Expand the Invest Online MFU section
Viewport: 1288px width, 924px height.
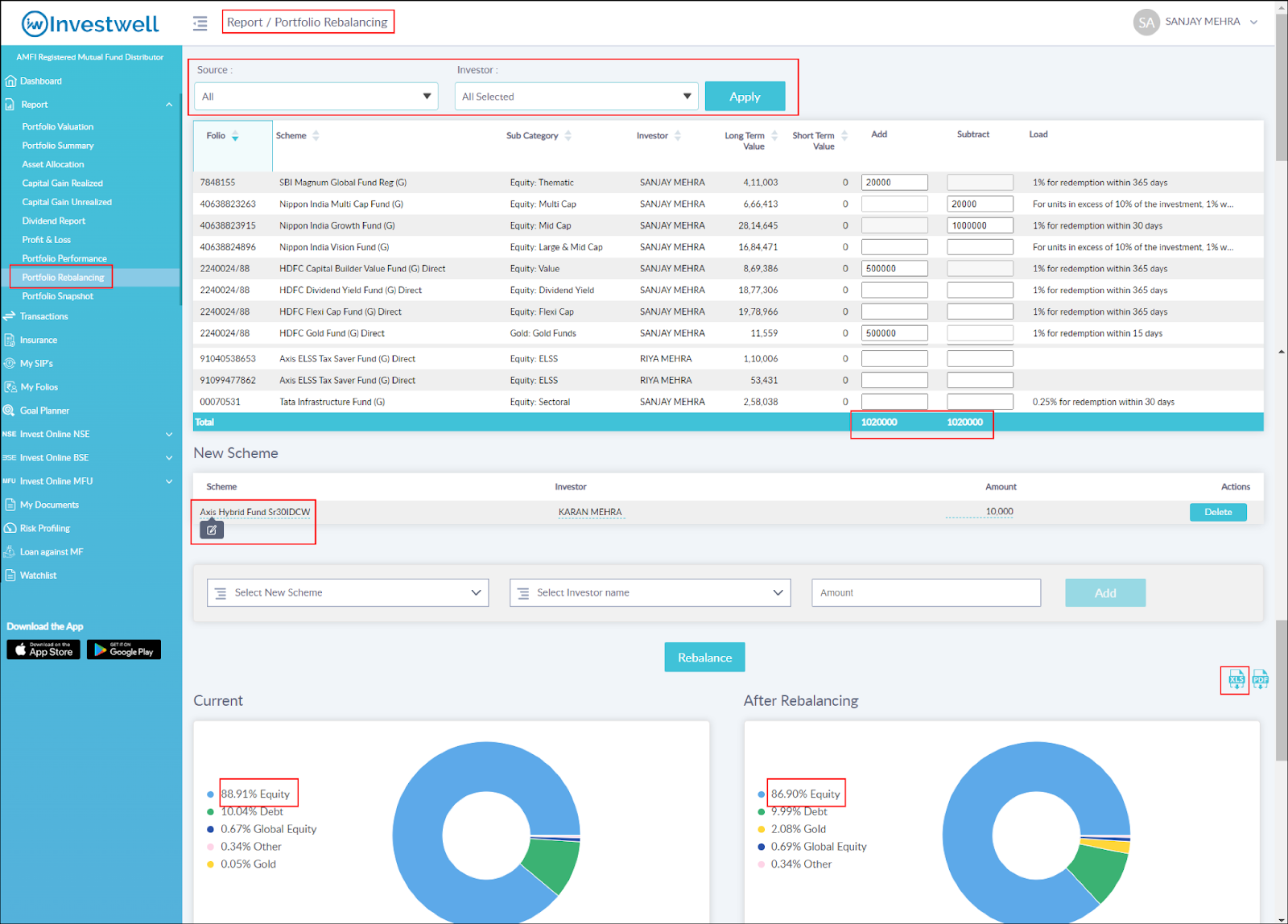pos(169,481)
